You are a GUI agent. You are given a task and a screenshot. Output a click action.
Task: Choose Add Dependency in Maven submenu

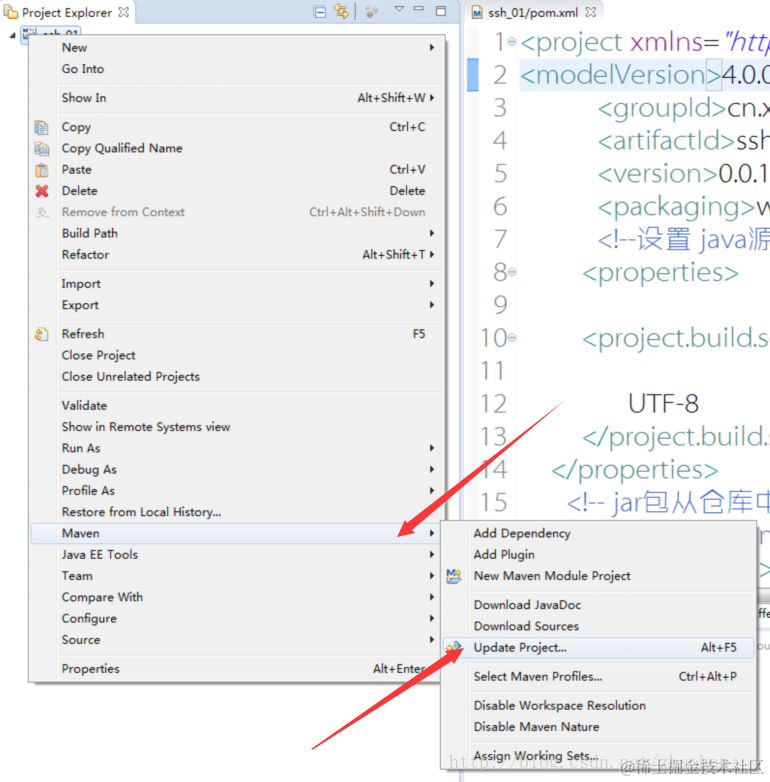[598, 533]
